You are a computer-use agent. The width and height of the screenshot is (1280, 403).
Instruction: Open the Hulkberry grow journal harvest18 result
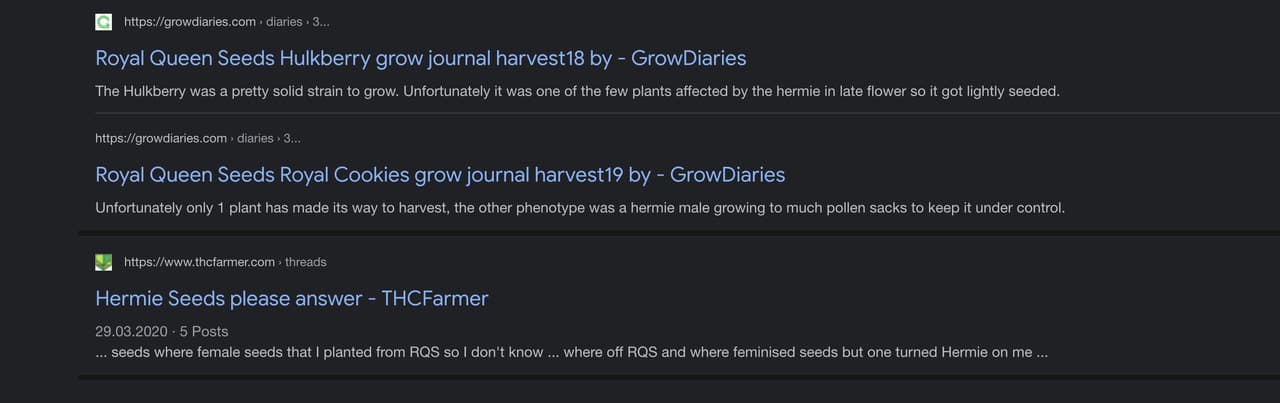420,58
